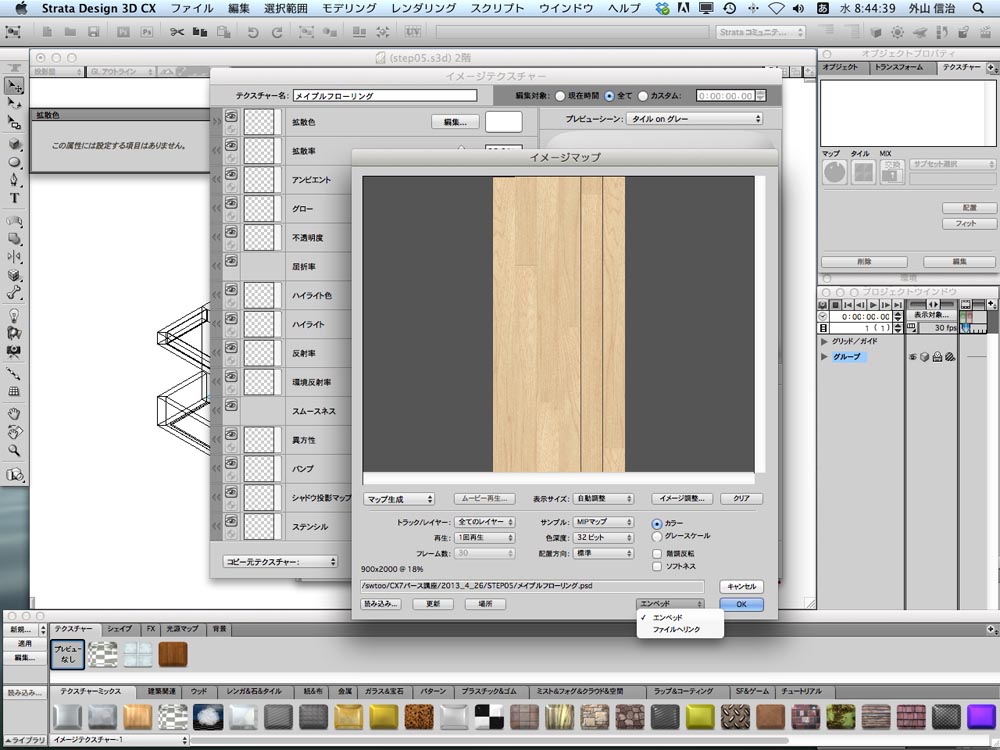Click the redo arrow in toolbar
Viewport: 1000px width, 750px height.
click(277, 32)
